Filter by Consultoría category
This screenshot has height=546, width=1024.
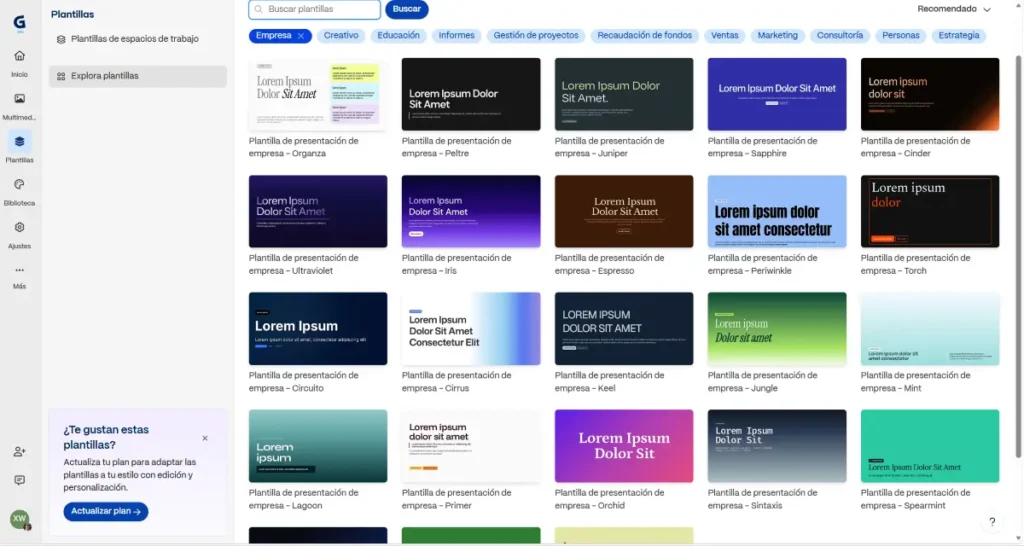(x=840, y=36)
